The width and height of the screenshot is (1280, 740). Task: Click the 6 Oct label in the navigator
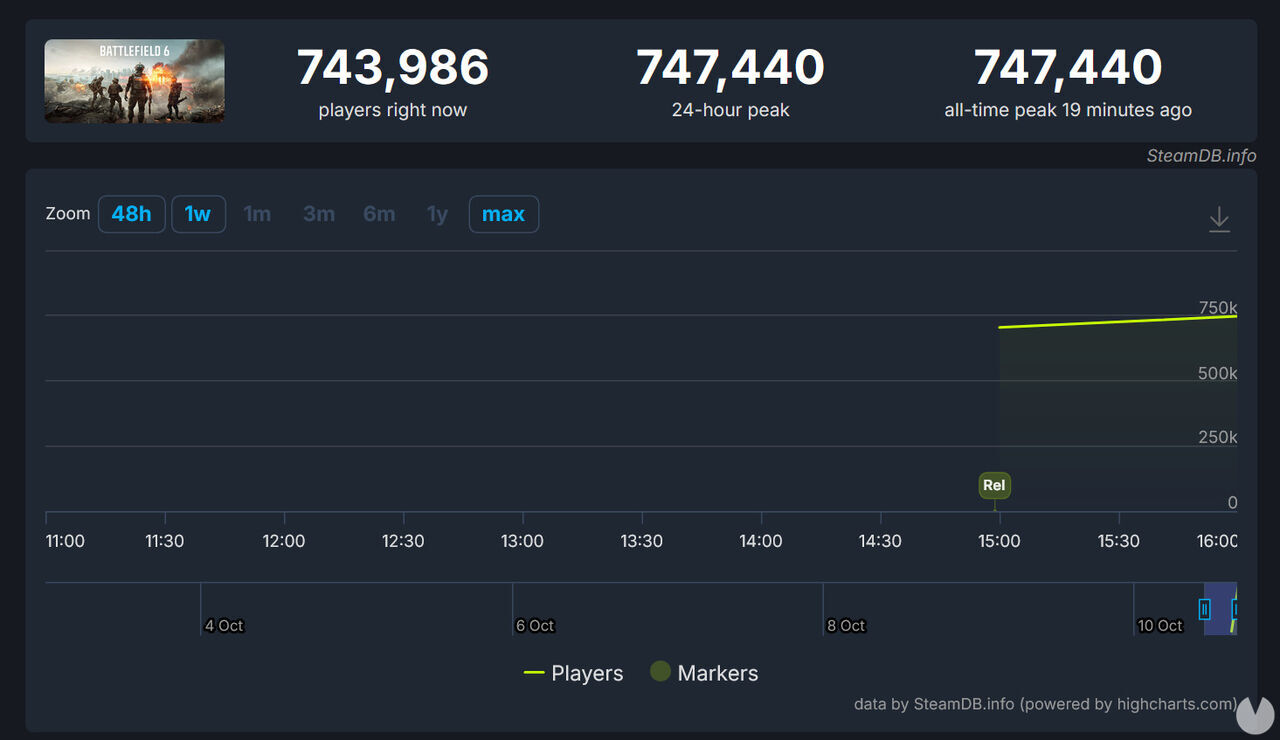pyautogui.click(x=535, y=626)
